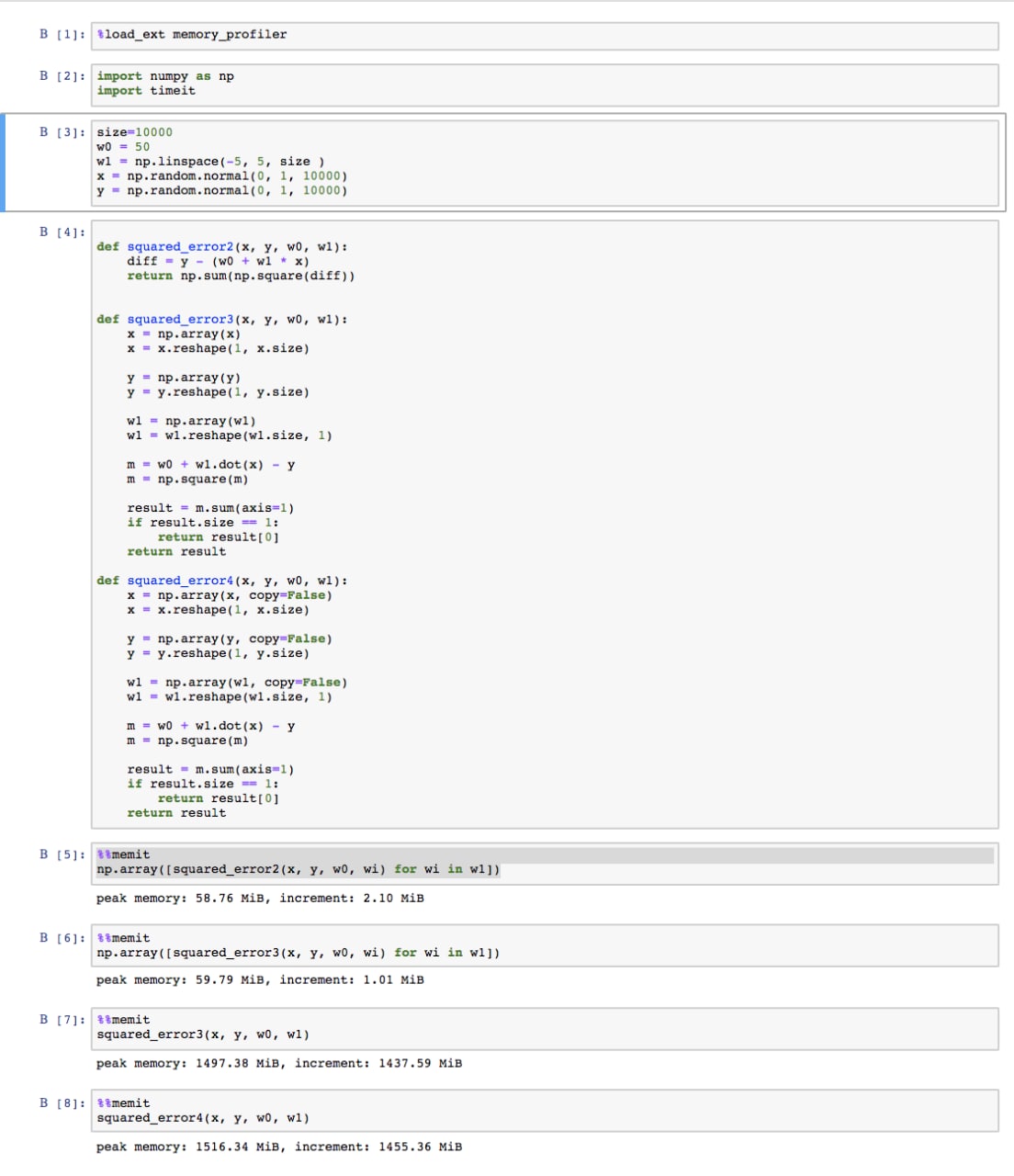Viewport: 1014px width, 1176px height.
Task: Click the B [2]: cell prompt
Action: 62,76
